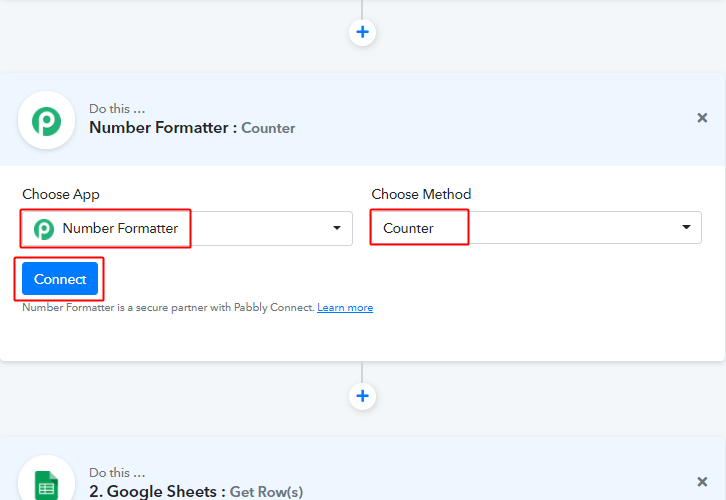The image size is (726, 500).
Task: Open the Choose App dropdown arrow
Action: (x=337, y=228)
